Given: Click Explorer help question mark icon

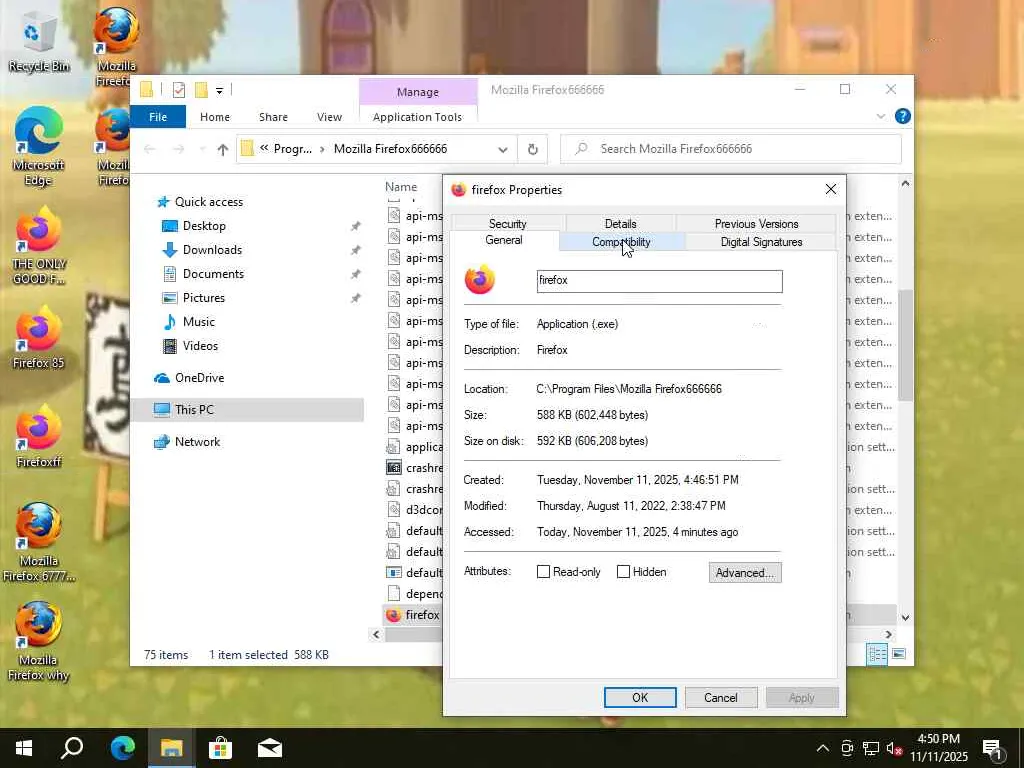Looking at the screenshot, I should click(903, 116).
